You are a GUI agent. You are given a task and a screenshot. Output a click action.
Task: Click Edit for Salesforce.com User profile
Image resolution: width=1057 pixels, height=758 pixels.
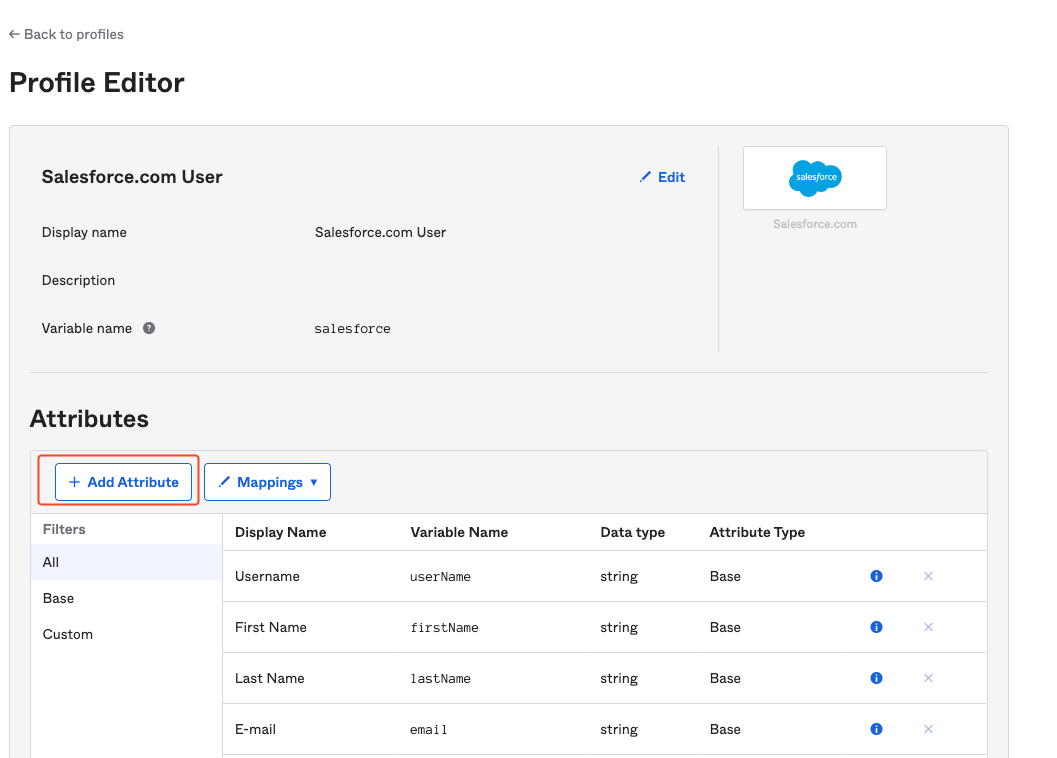[x=662, y=177]
